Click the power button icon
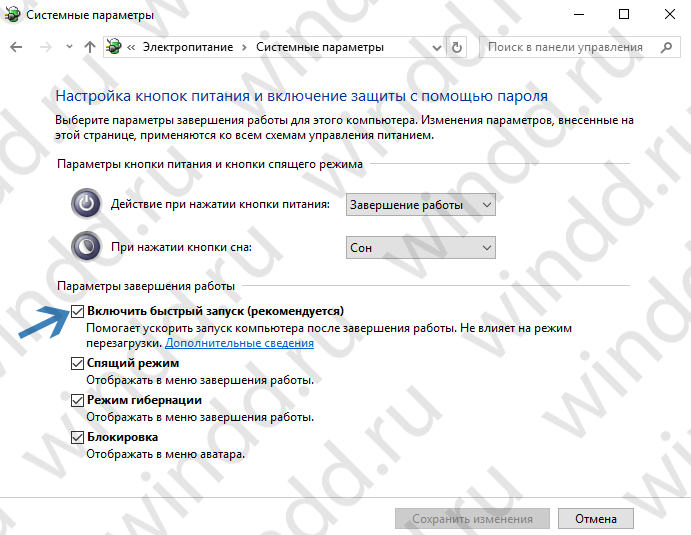 point(86,204)
